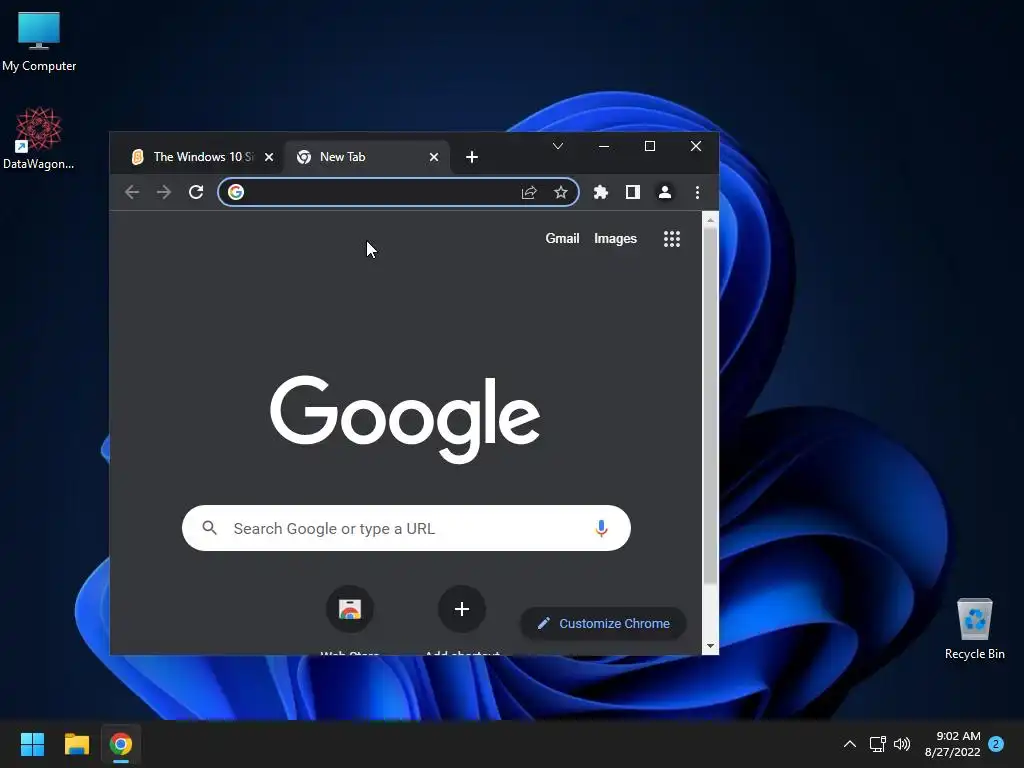Screen dimensions: 1024x768
Task: Open the tab search chevron
Action: (x=558, y=146)
